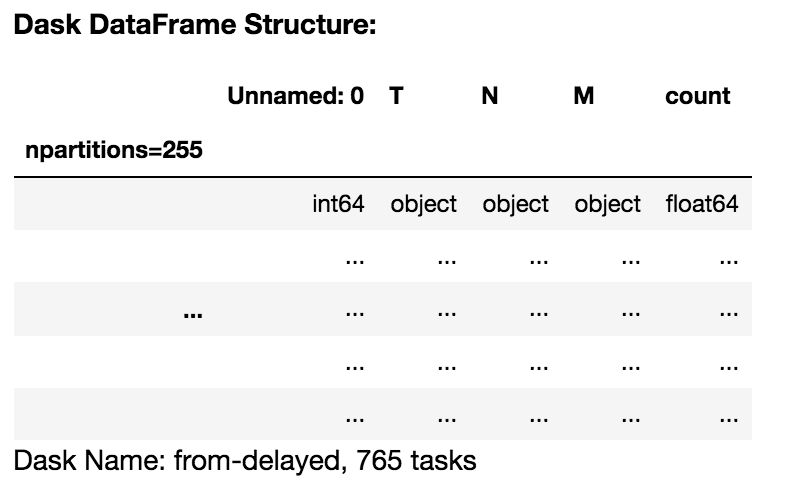
Task: Click bold-ellipsis row's N column ellipsis
Action: (538, 314)
